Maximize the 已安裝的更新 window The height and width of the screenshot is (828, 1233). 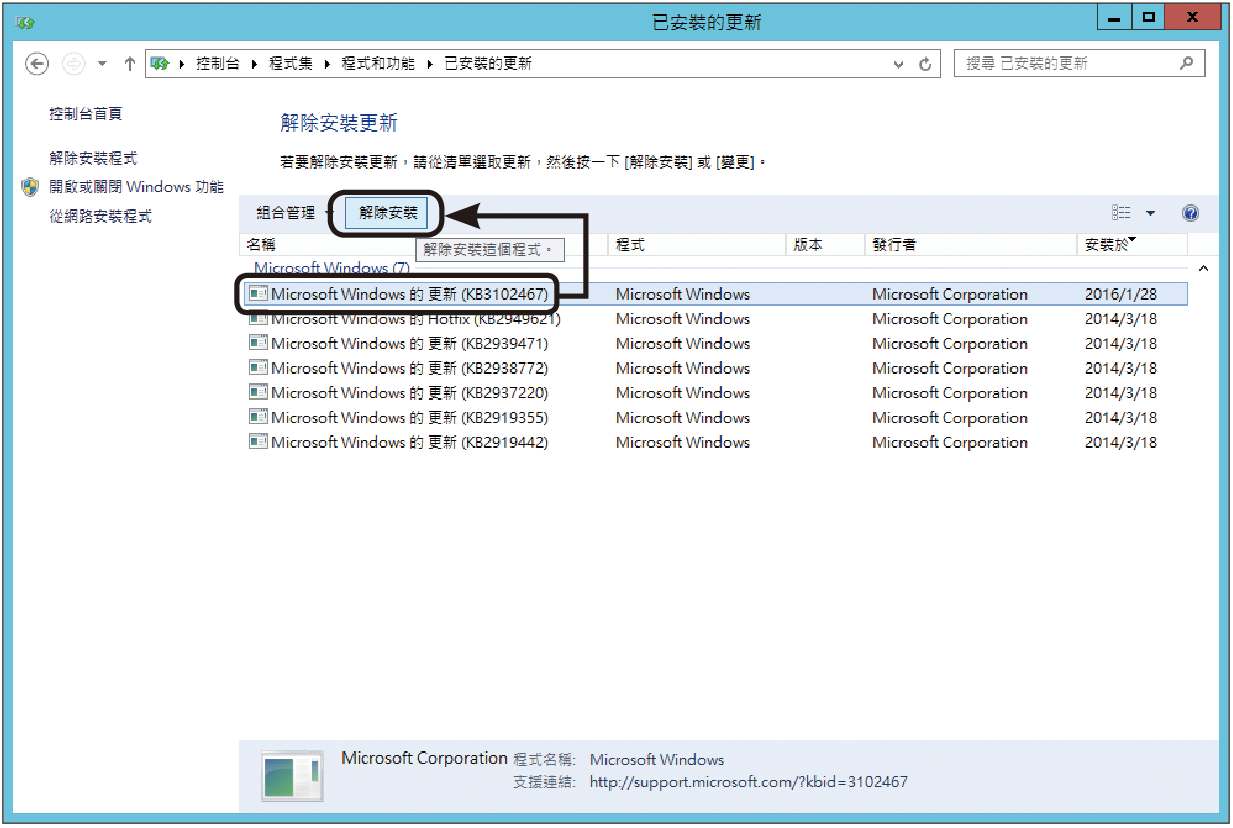(x=1148, y=19)
